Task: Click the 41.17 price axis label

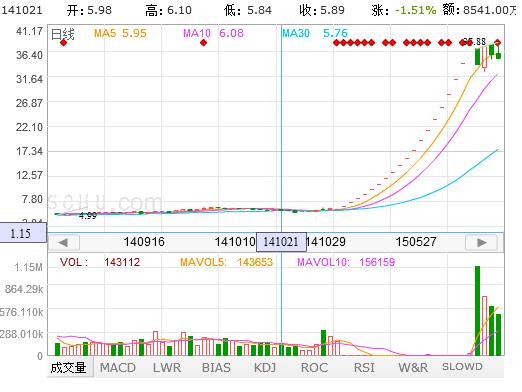Action: [x=30, y=31]
